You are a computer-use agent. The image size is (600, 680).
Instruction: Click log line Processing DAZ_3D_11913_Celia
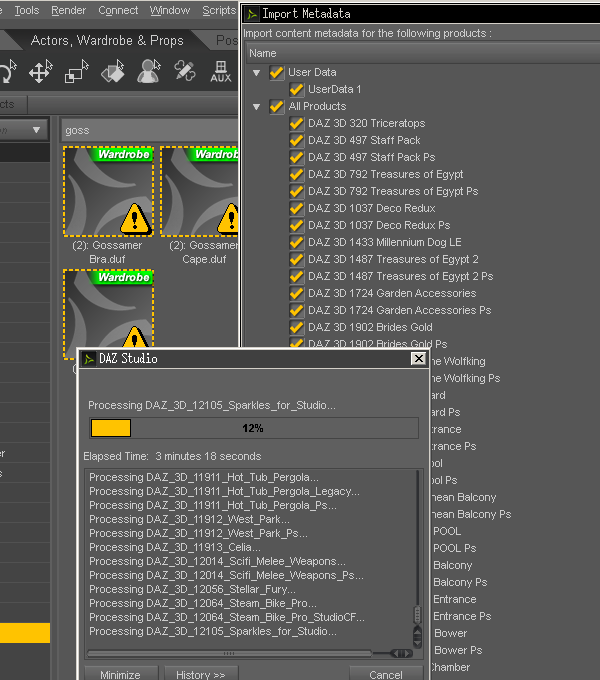pyautogui.click(x=175, y=547)
